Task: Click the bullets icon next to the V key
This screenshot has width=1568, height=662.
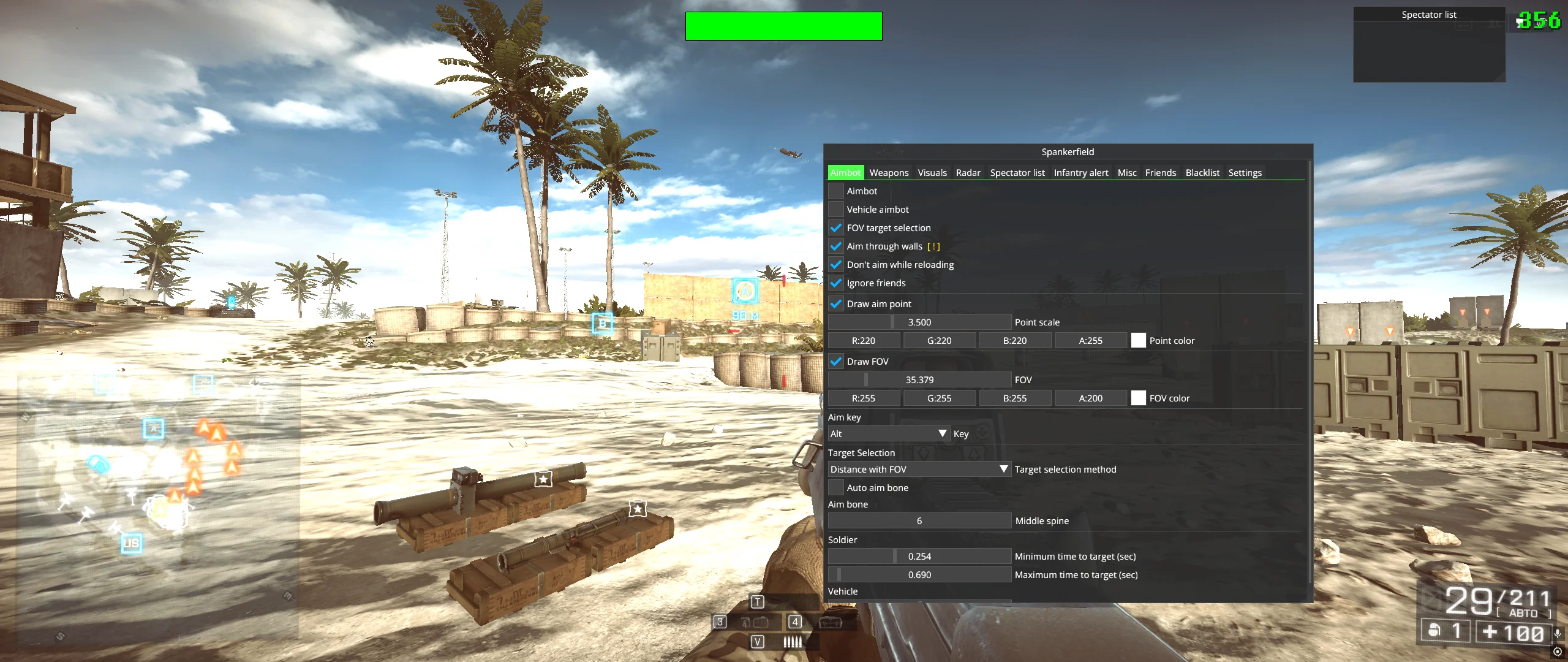Action: coord(793,642)
